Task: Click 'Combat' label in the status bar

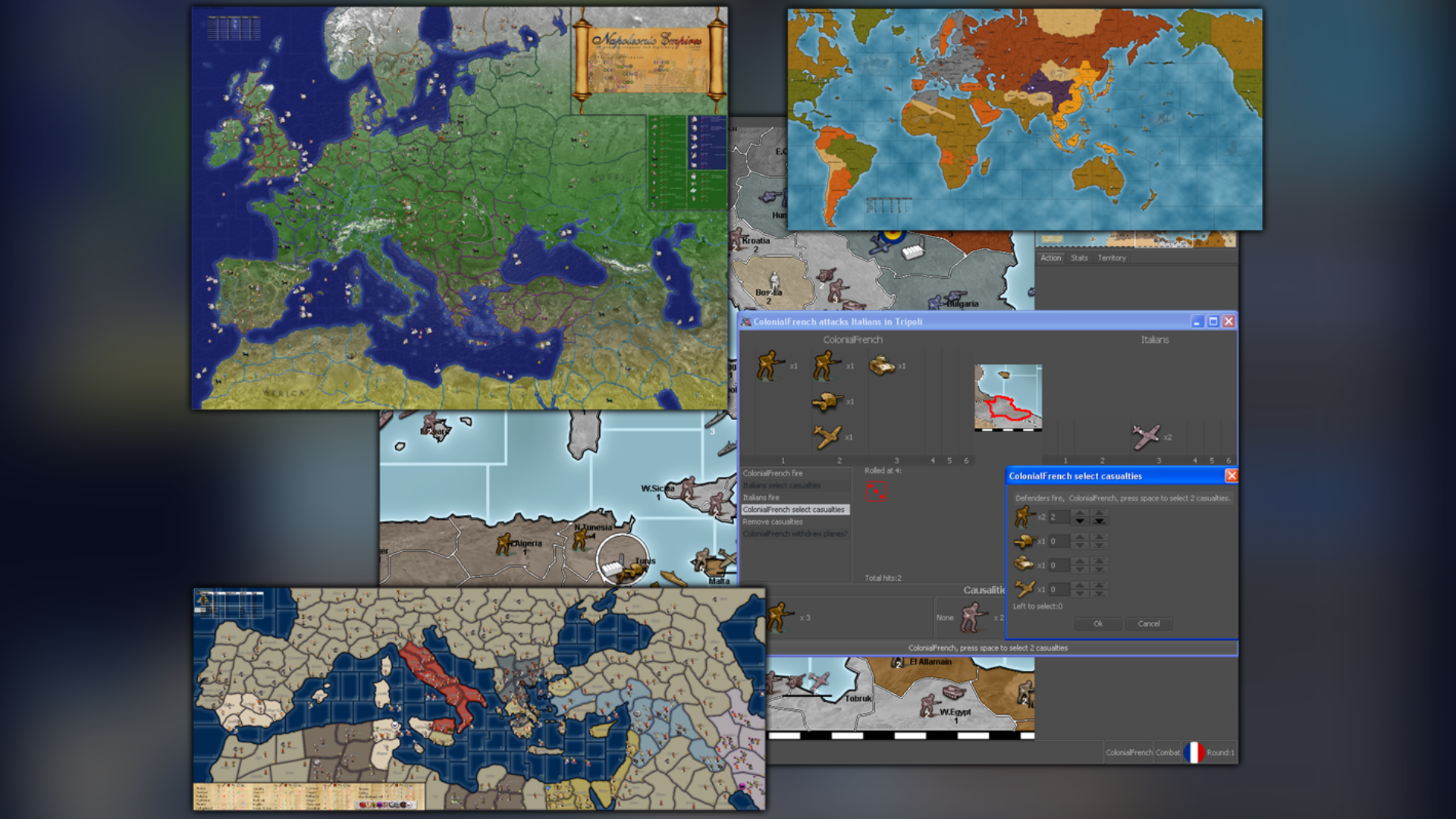Action: click(x=1168, y=752)
